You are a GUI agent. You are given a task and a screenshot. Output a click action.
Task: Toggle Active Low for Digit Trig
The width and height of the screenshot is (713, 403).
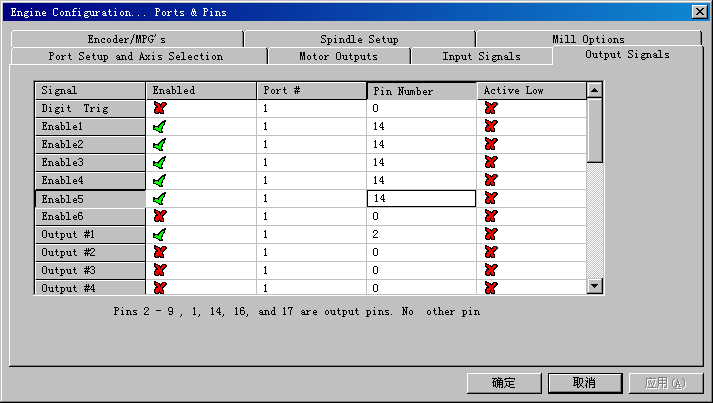point(491,108)
